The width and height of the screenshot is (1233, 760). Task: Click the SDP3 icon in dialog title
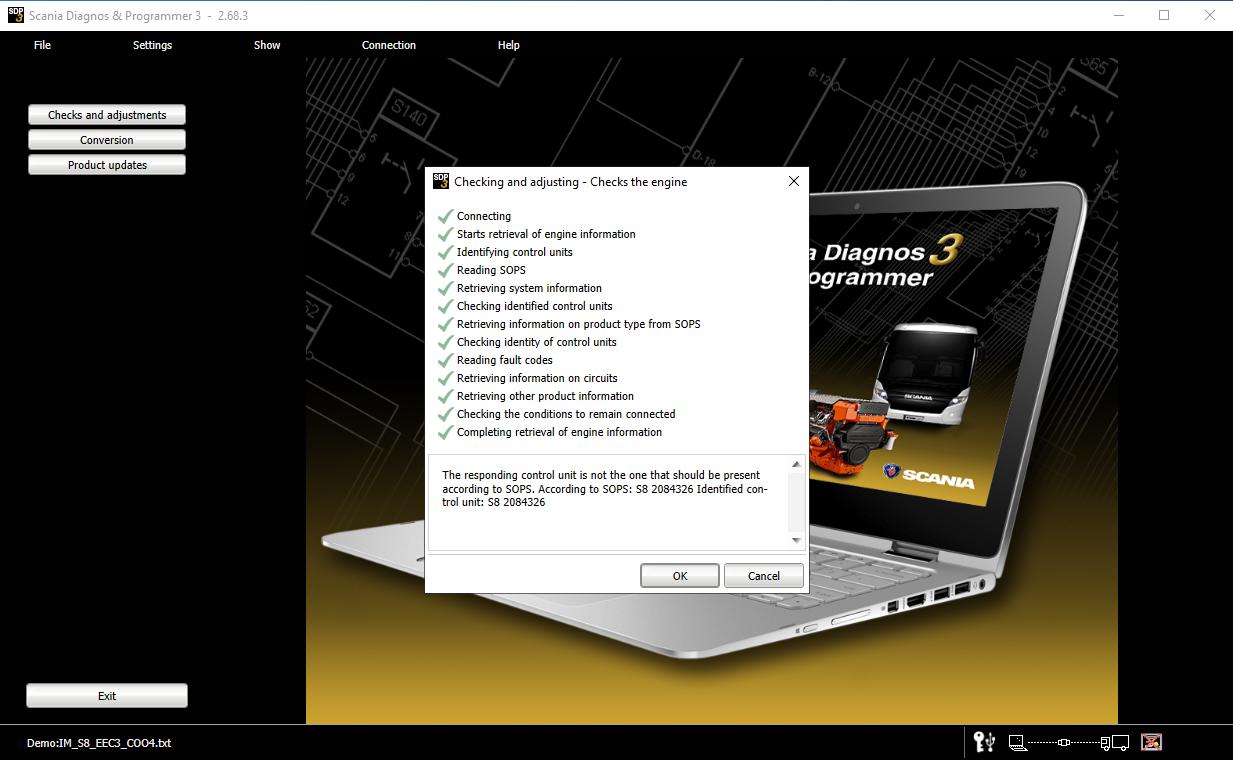pyautogui.click(x=441, y=181)
